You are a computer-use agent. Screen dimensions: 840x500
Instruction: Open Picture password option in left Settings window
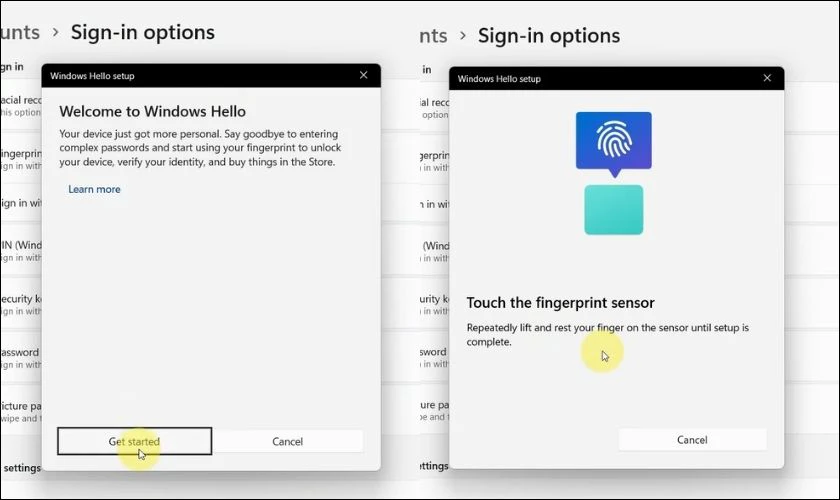coord(21,411)
